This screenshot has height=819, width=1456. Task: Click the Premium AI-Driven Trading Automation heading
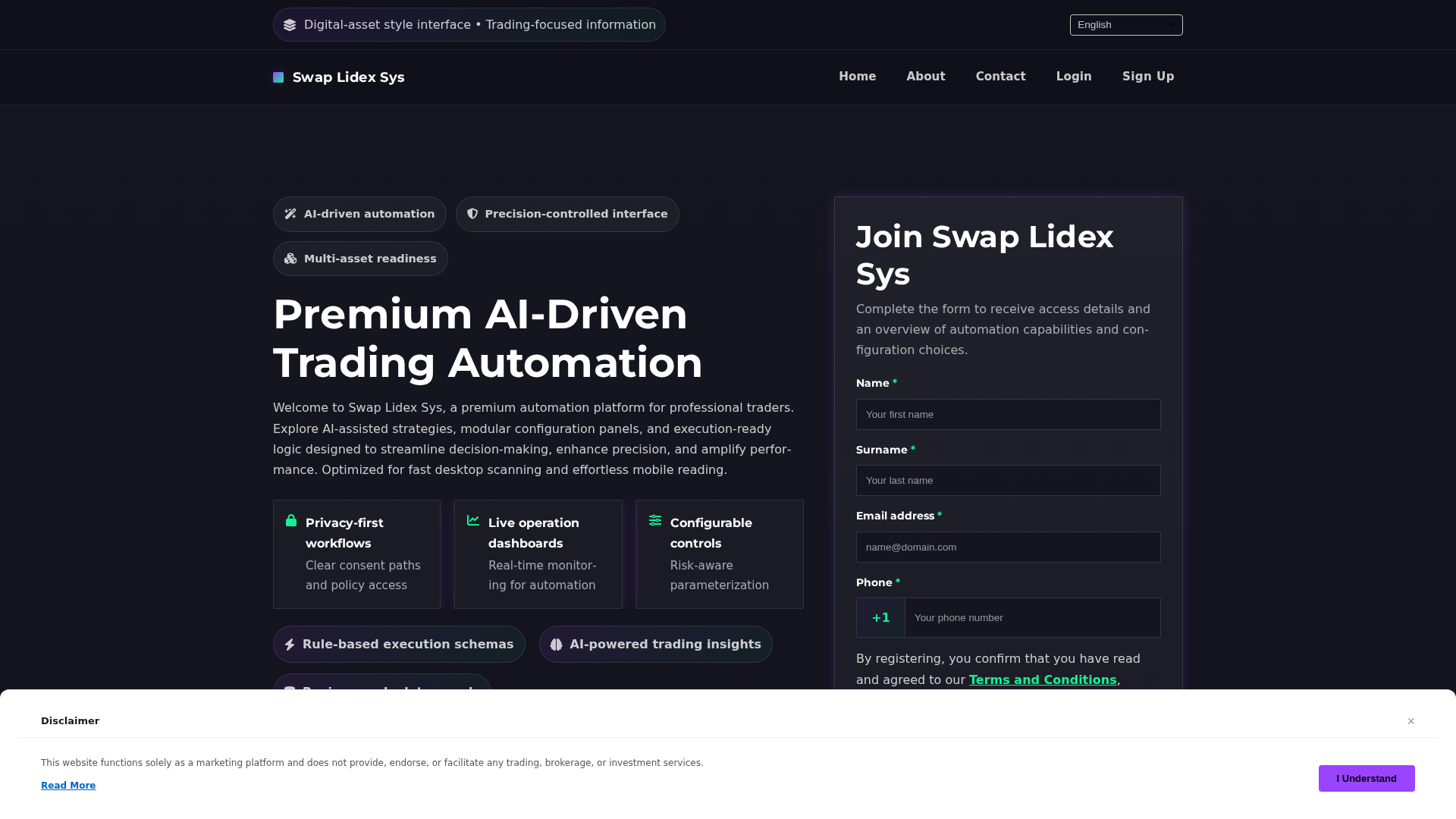pyautogui.click(x=488, y=338)
